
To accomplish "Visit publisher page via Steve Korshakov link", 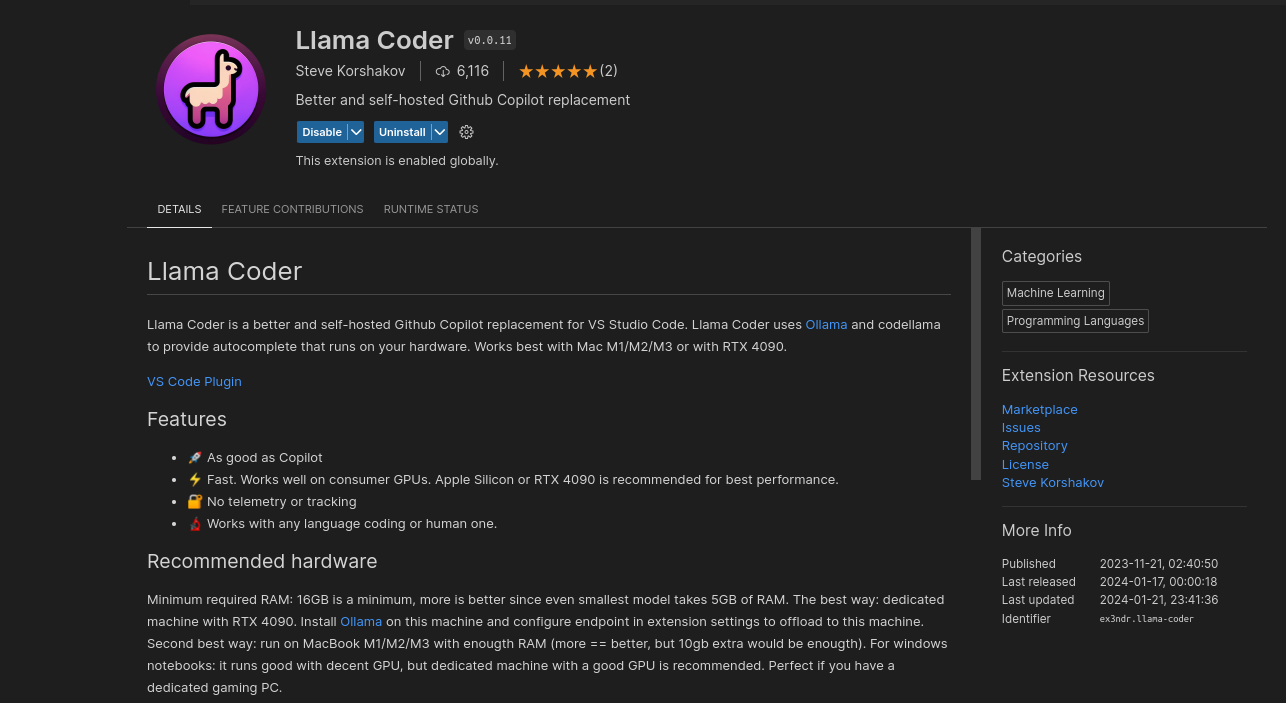I will (x=1052, y=482).
